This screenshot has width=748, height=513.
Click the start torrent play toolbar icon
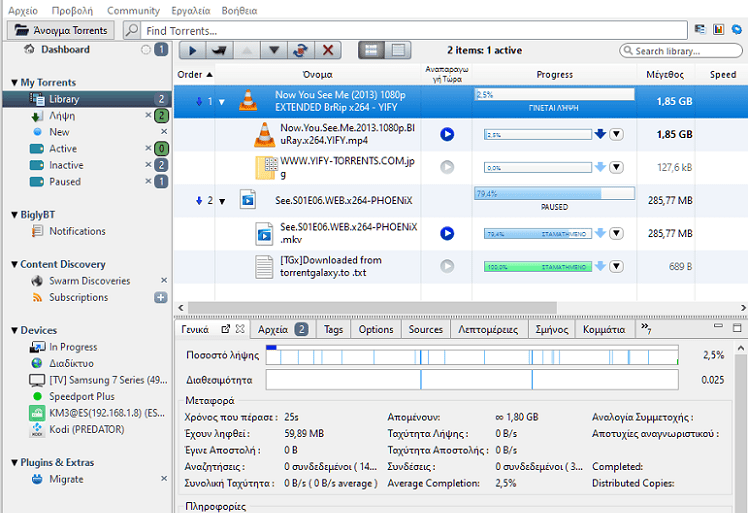(x=193, y=50)
